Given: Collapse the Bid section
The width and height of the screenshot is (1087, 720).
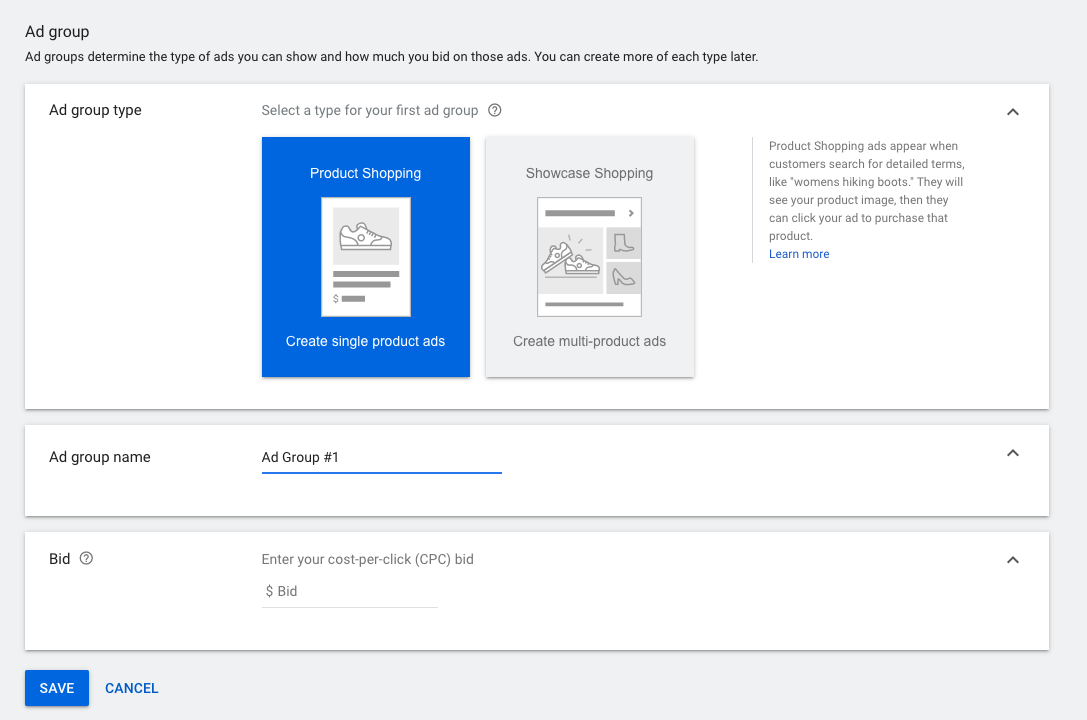Looking at the screenshot, I should pyautogui.click(x=1013, y=560).
